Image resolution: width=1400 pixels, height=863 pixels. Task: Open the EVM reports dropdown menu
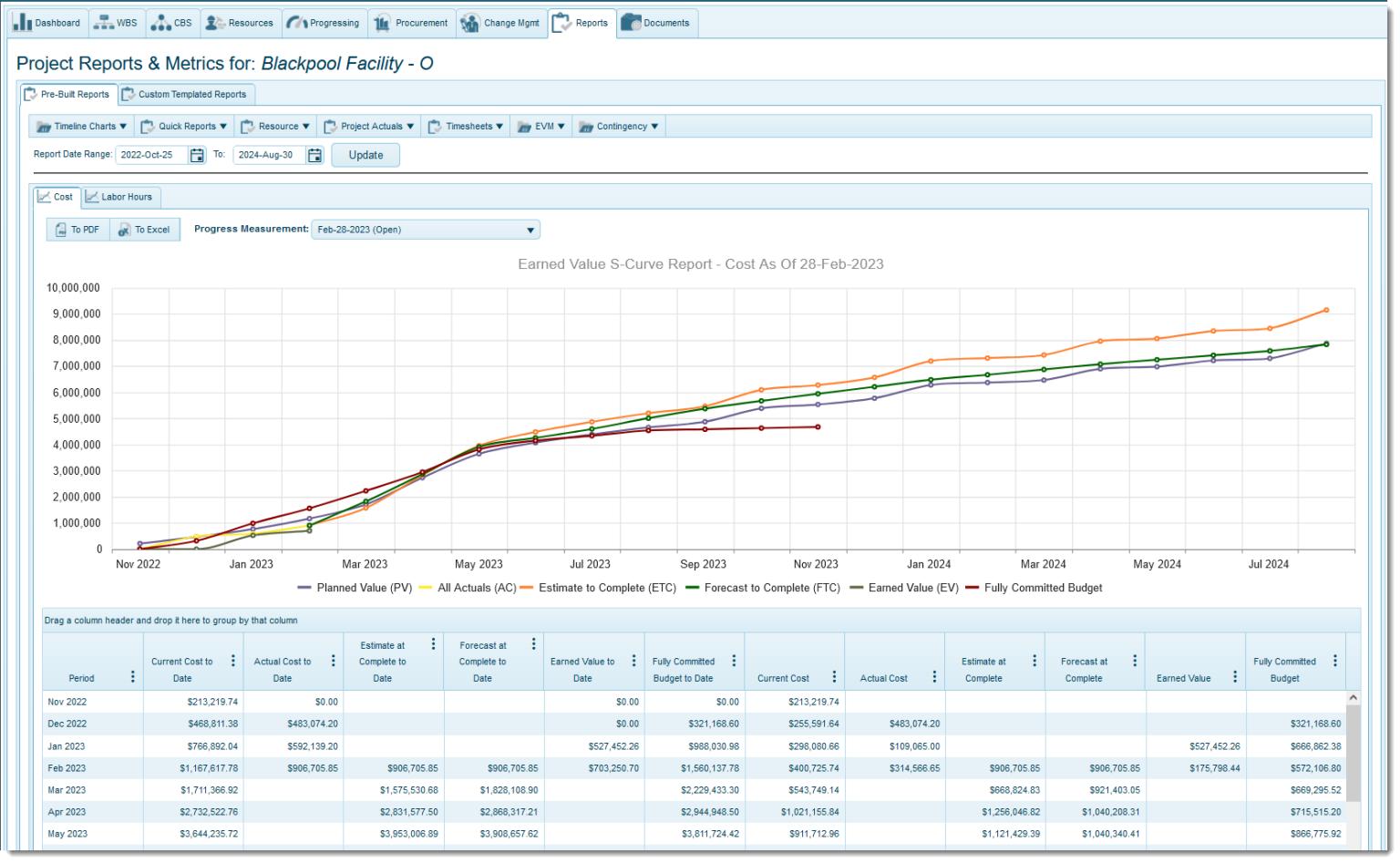(542, 127)
